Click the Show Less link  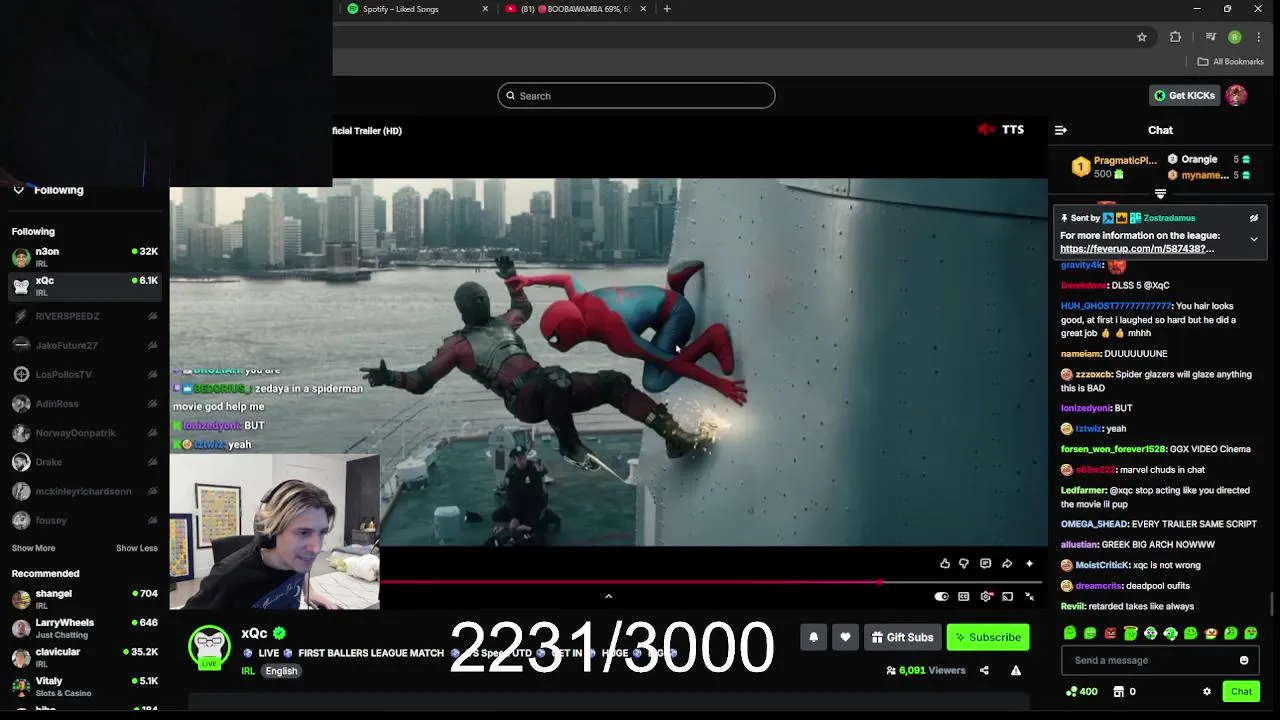[x=137, y=548]
